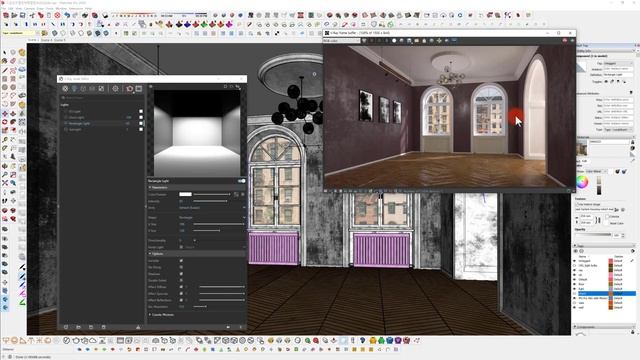This screenshot has height=360, width=640.
Task: Toggle the Affect Specular checkbox
Action: point(181,293)
